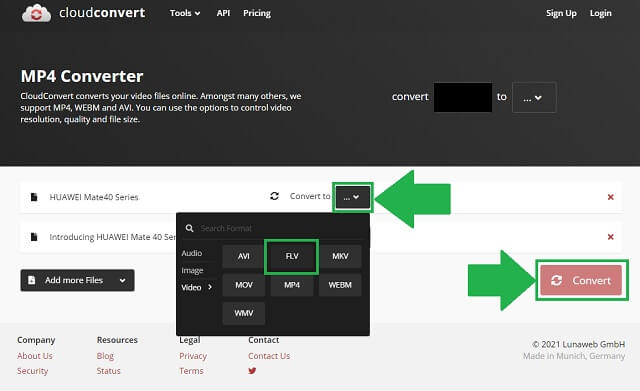Open the API page

point(223,13)
